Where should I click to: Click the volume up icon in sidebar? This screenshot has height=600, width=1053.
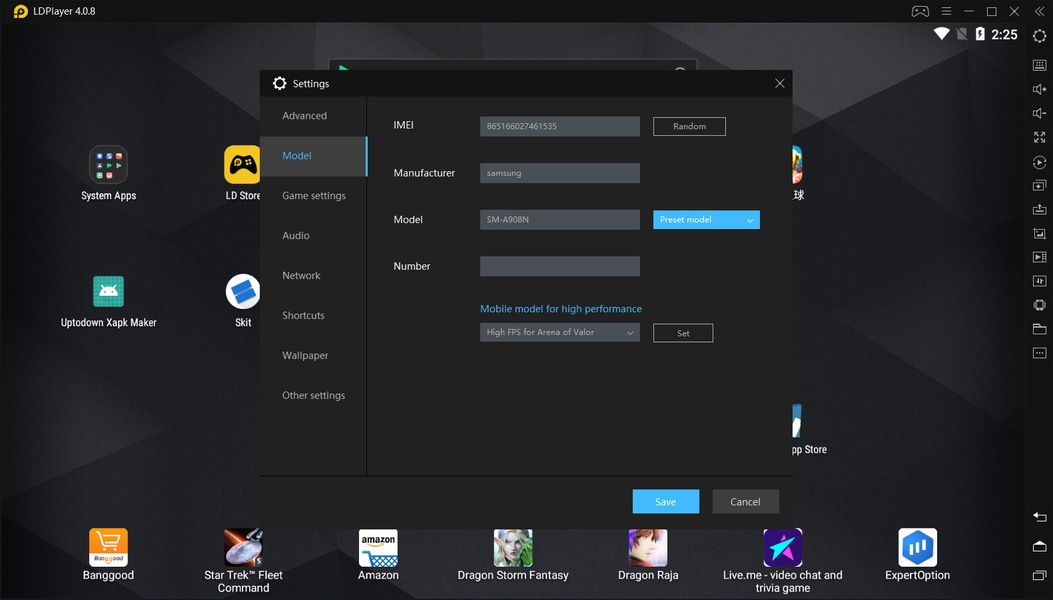click(1039, 89)
